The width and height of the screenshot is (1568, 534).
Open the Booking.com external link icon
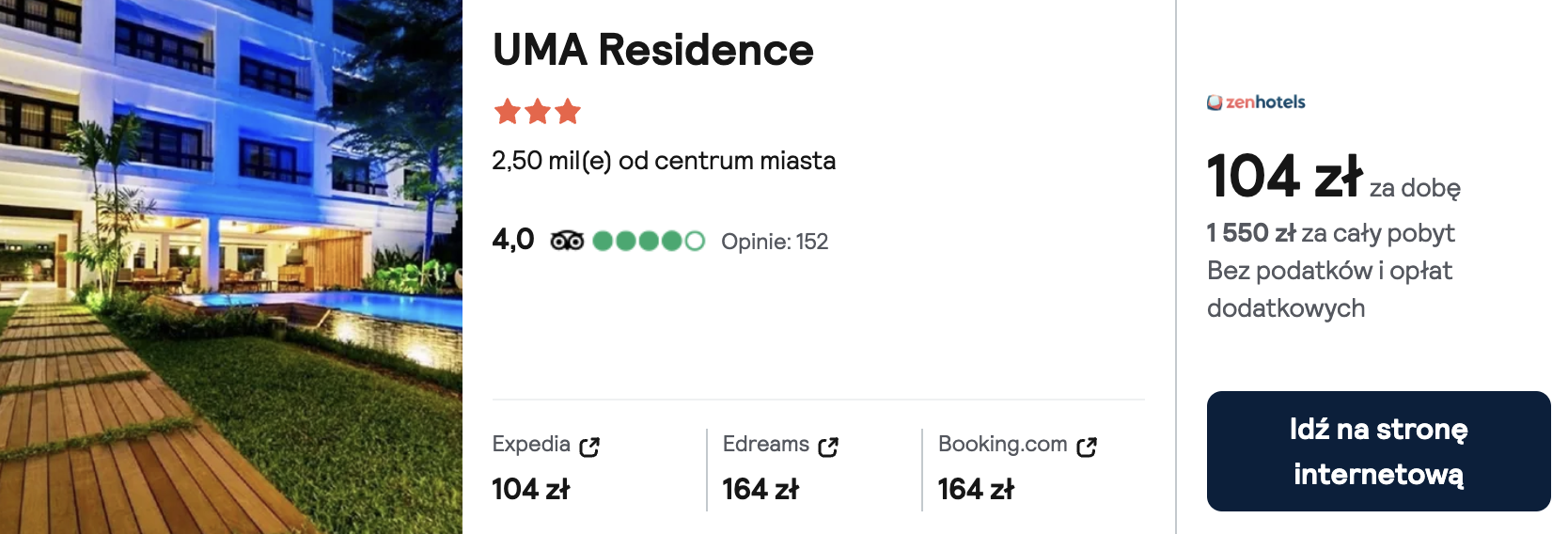click(1087, 447)
